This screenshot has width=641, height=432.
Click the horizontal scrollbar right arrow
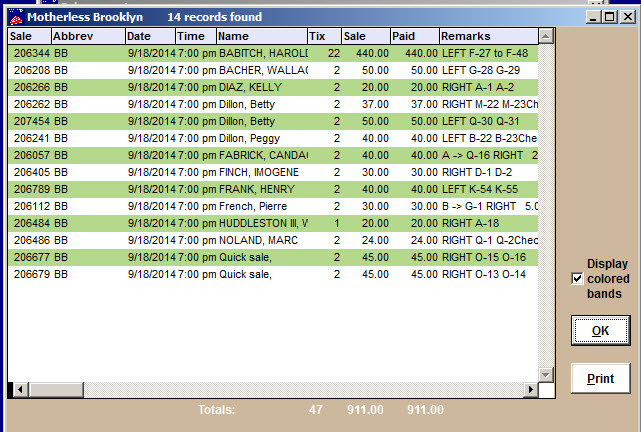(x=531, y=389)
